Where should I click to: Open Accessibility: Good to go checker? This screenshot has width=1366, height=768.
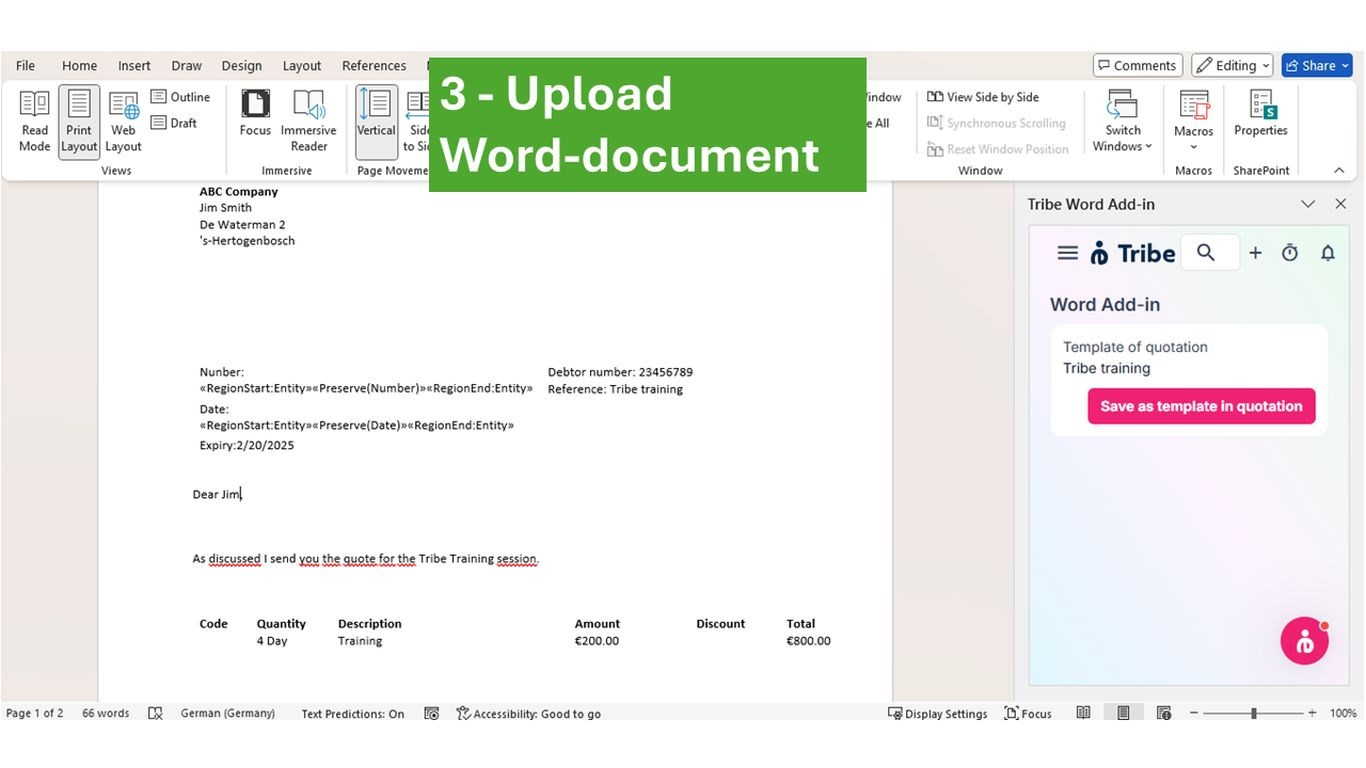[x=528, y=713]
